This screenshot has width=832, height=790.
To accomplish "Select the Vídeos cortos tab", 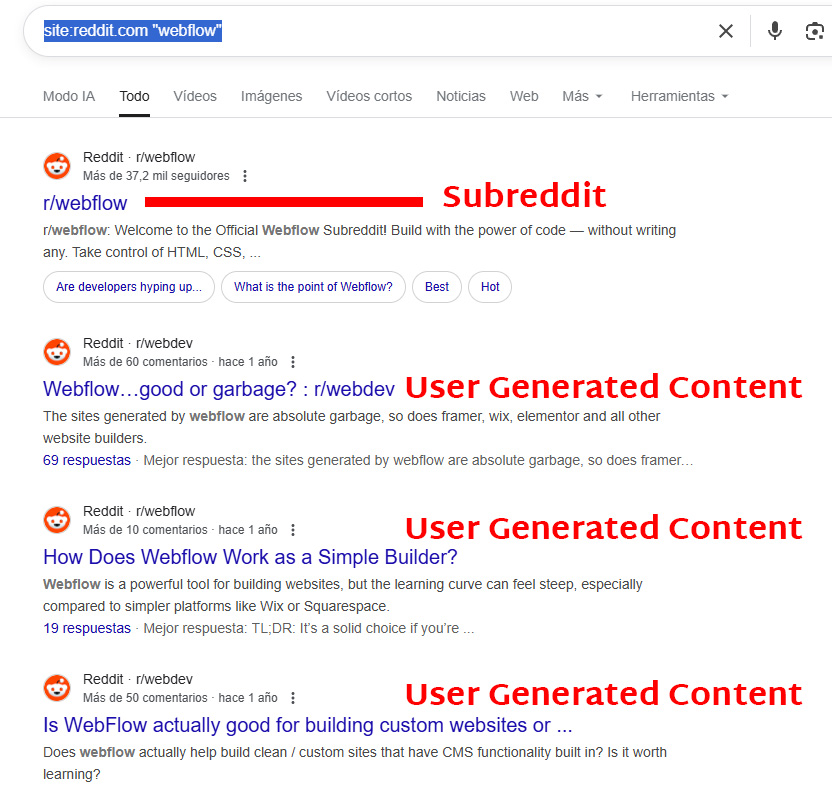I will (369, 96).
